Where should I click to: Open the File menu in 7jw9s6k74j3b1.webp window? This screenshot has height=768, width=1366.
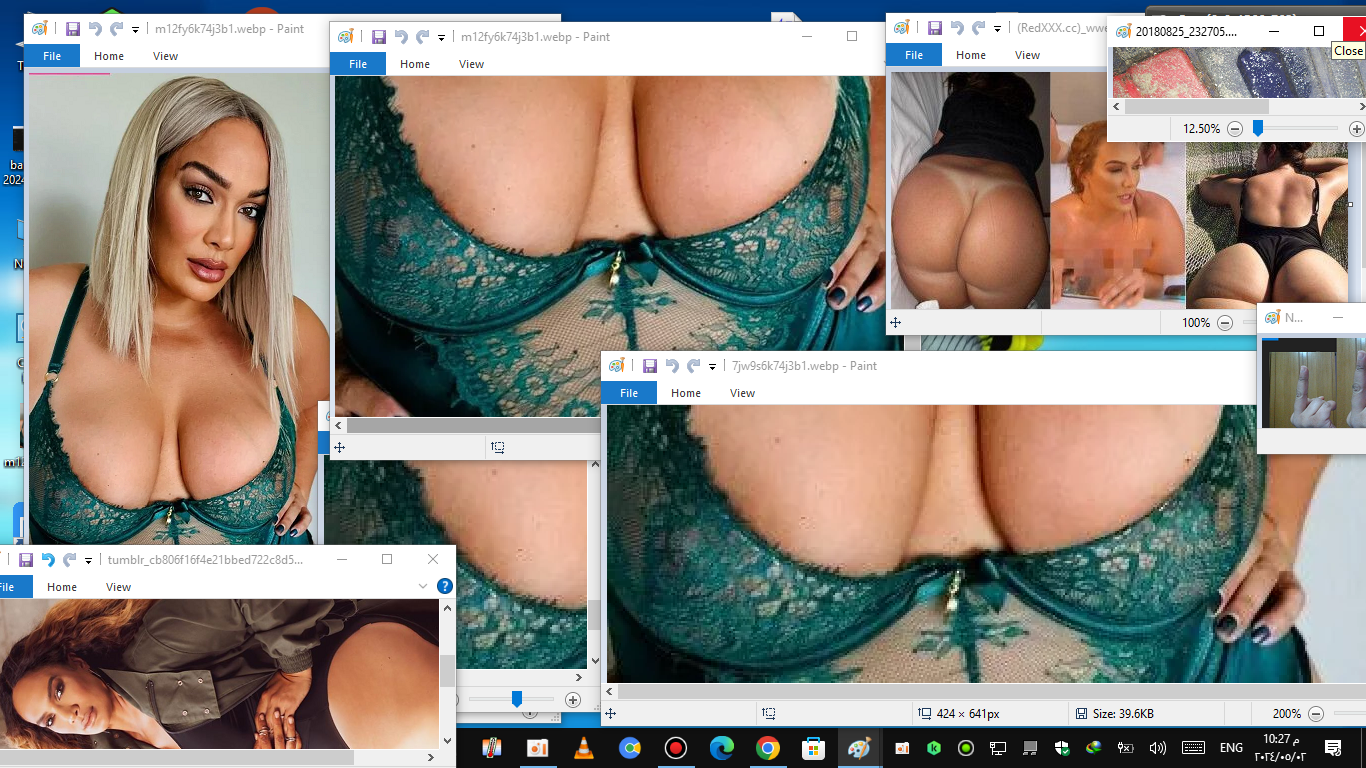pyautogui.click(x=628, y=393)
